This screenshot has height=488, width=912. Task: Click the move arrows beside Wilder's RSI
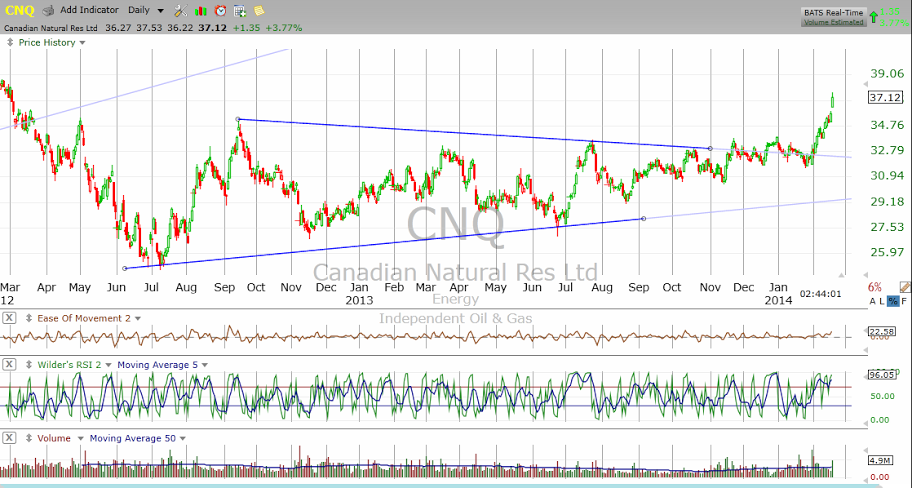coord(28,365)
